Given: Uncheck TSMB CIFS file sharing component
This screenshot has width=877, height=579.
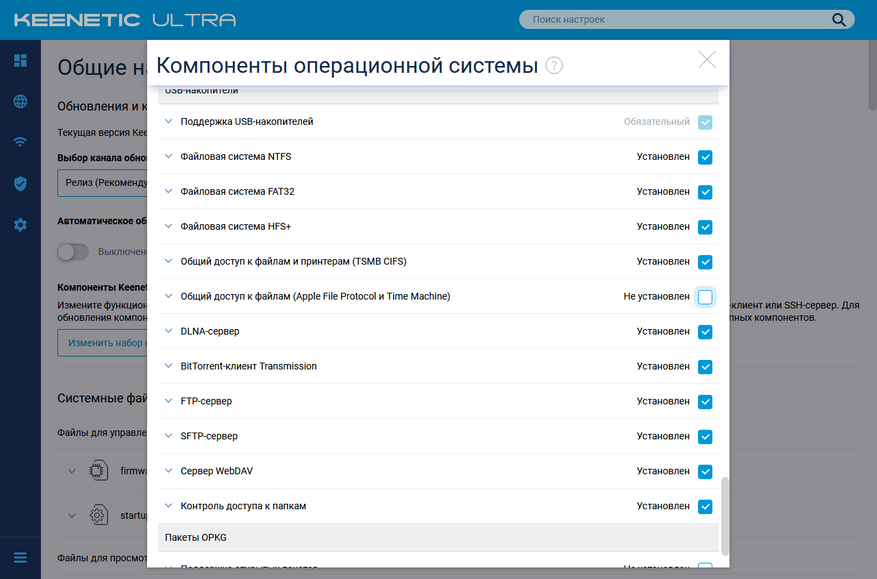Looking at the screenshot, I should [705, 262].
